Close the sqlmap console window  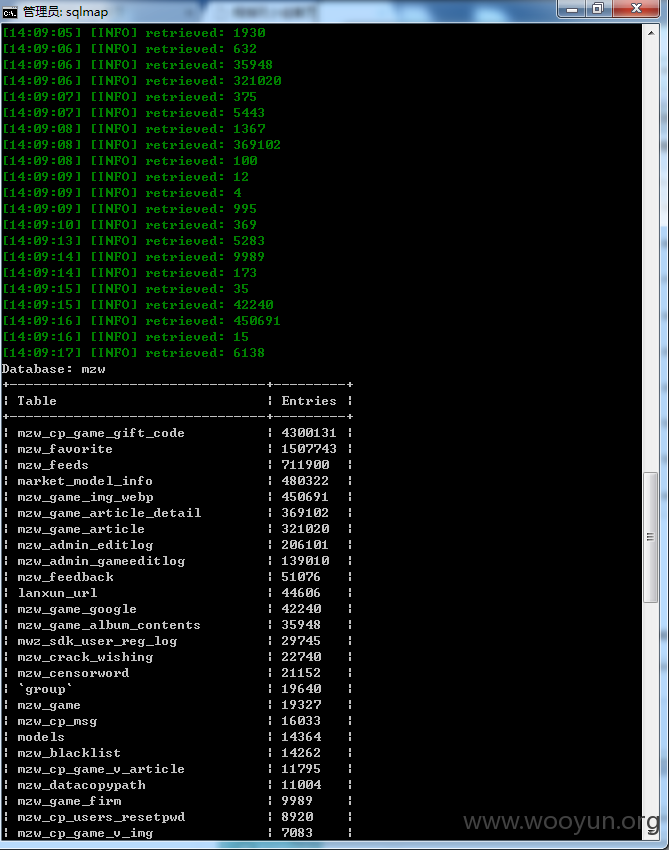click(x=636, y=9)
